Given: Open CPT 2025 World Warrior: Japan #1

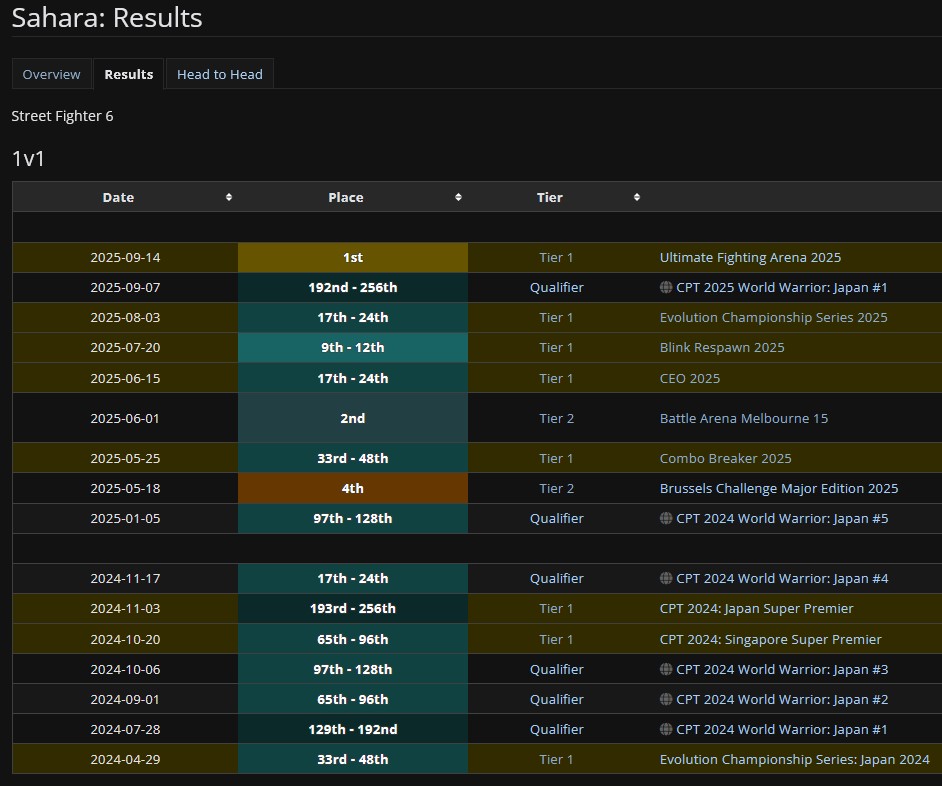Looking at the screenshot, I should [782, 287].
